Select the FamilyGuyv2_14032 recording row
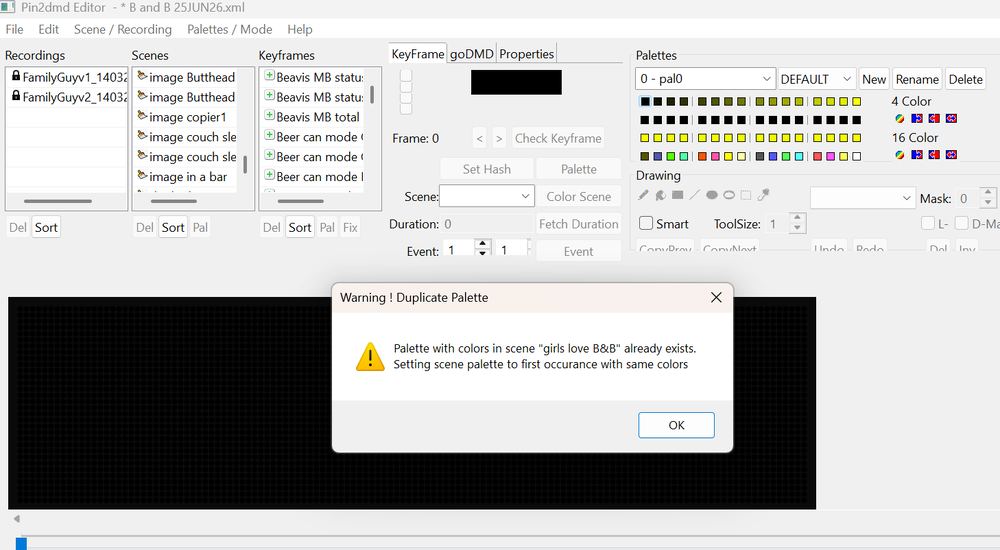 click(x=67, y=97)
